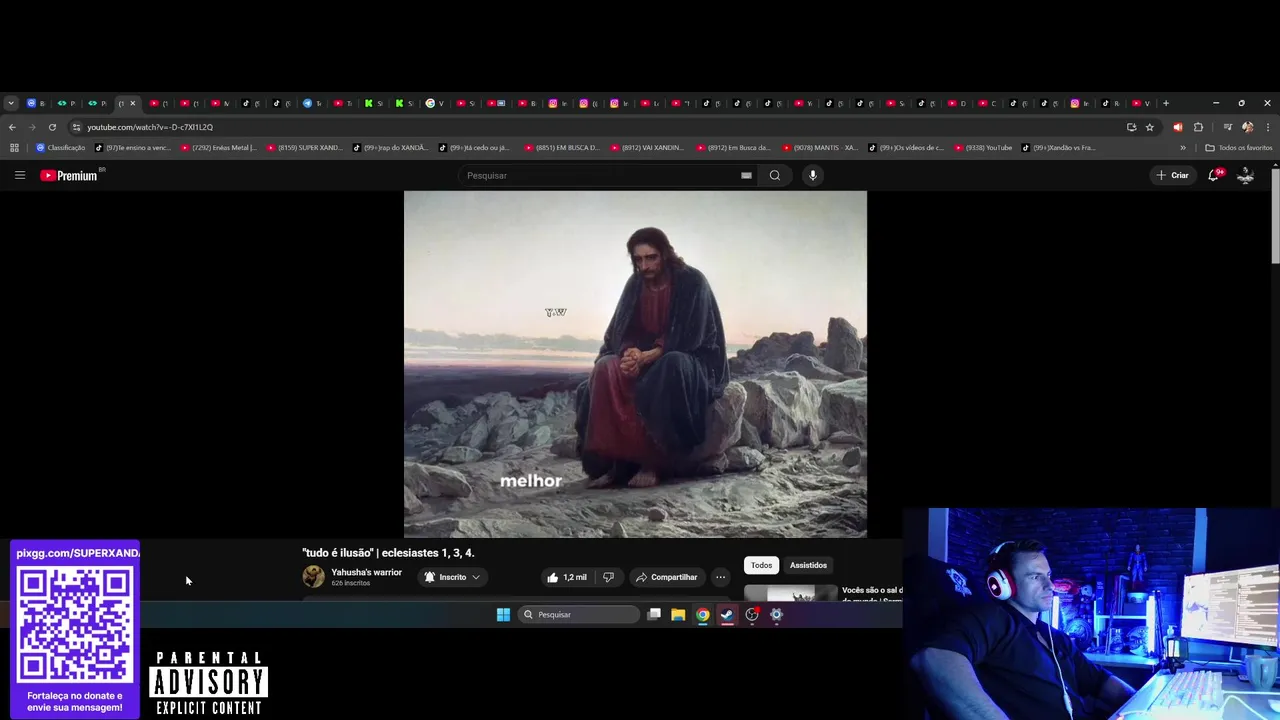
Task: Open Task View on taskbar
Action: 654,614
